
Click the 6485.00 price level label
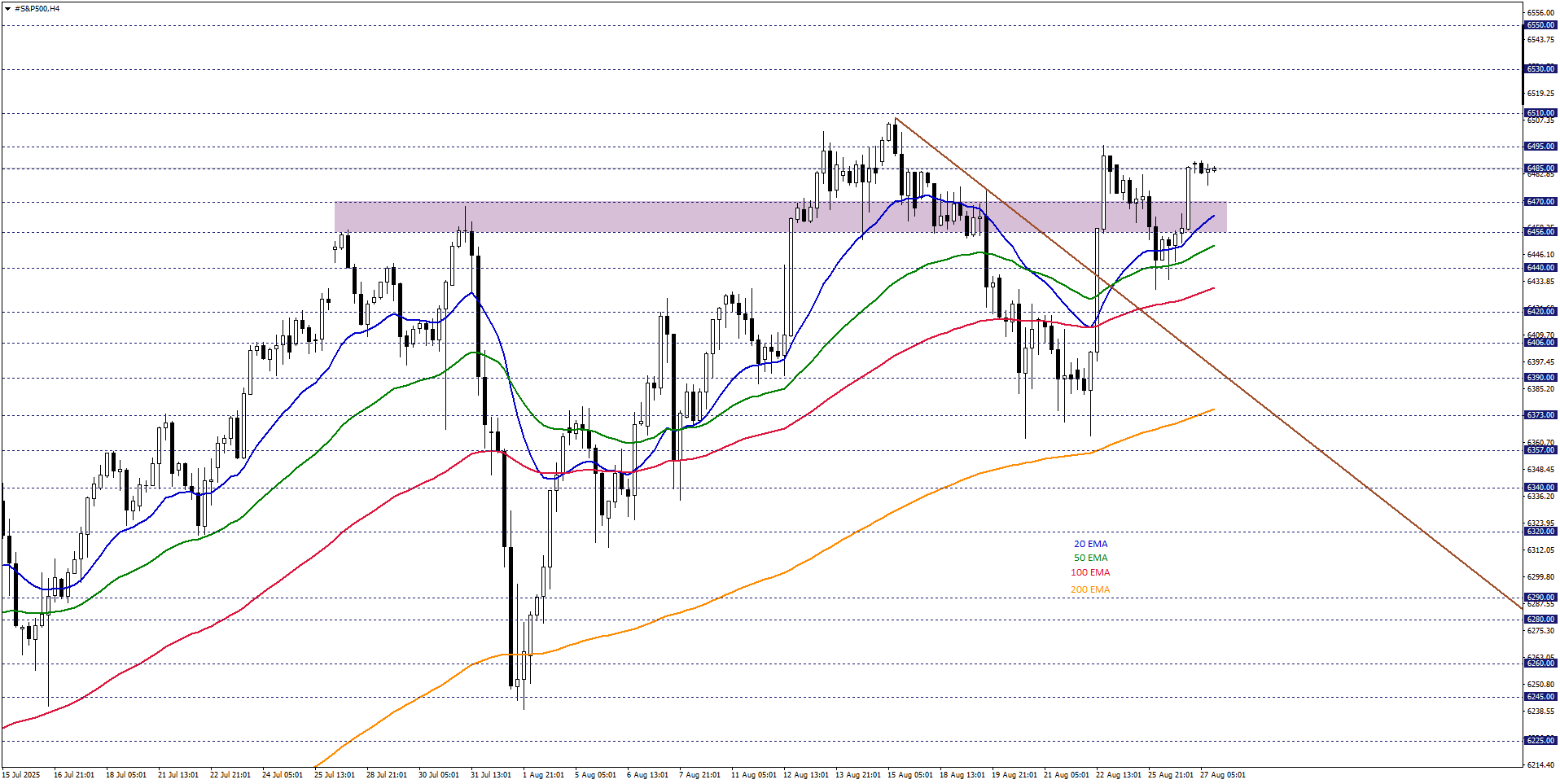(1540, 169)
